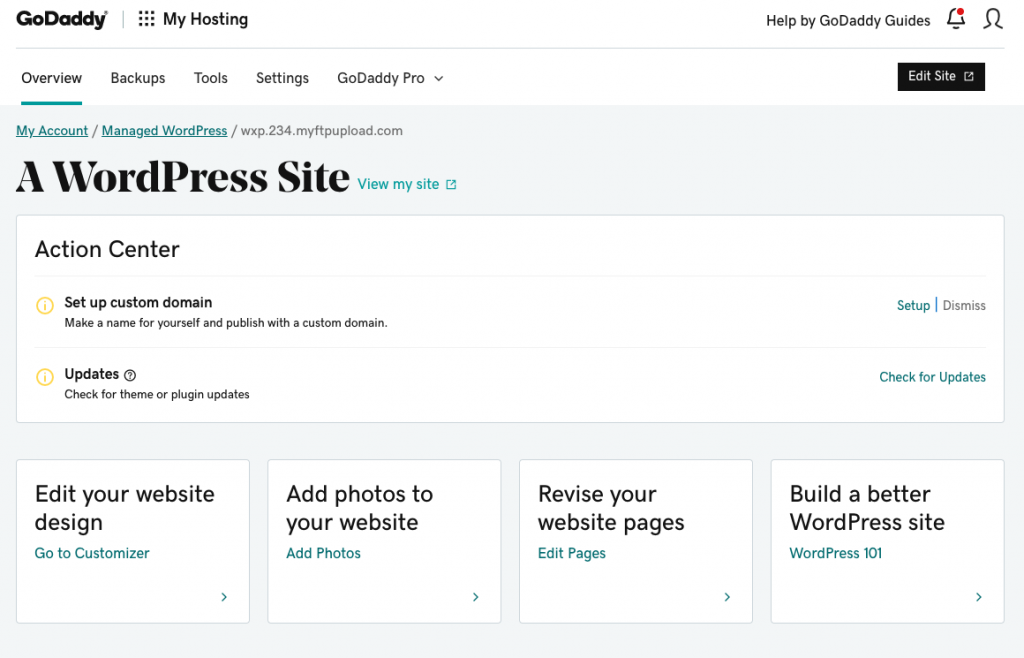This screenshot has width=1024, height=658.
Task: Click the Add photos to your website heading
Action: (360, 508)
